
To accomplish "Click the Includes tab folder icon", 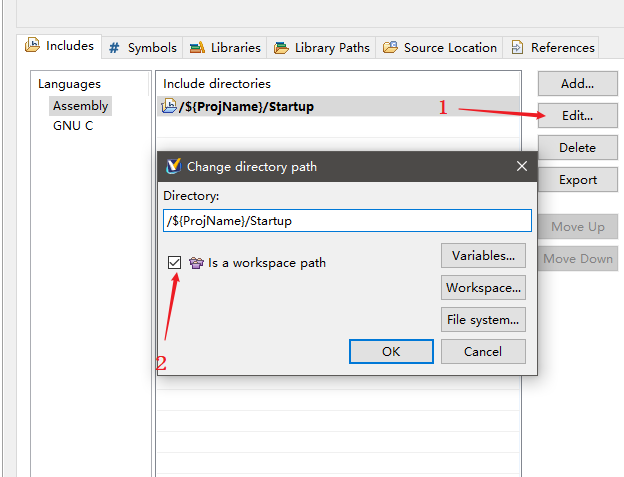I will pos(32,45).
